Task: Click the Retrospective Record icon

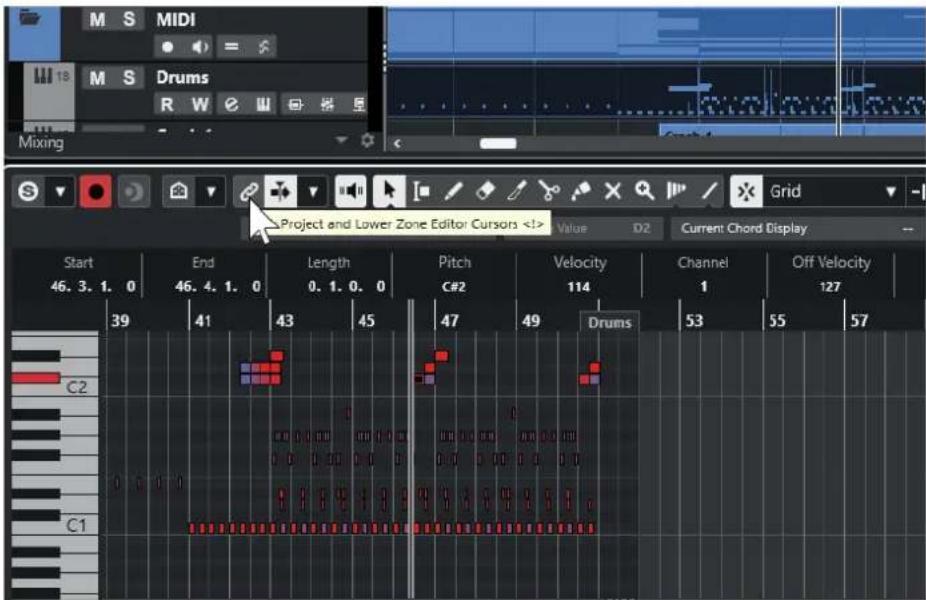Action: [x=133, y=191]
